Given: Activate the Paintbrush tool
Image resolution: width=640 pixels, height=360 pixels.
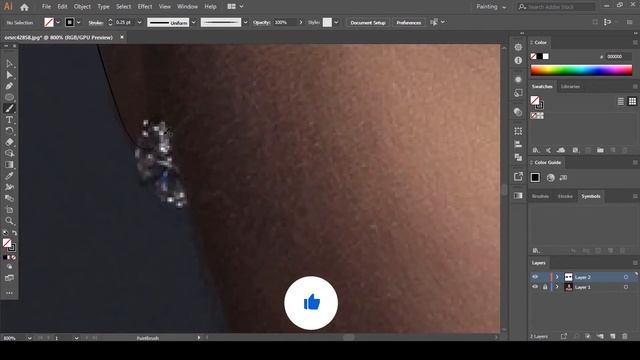Looking at the screenshot, I should [x=9, y=108].
